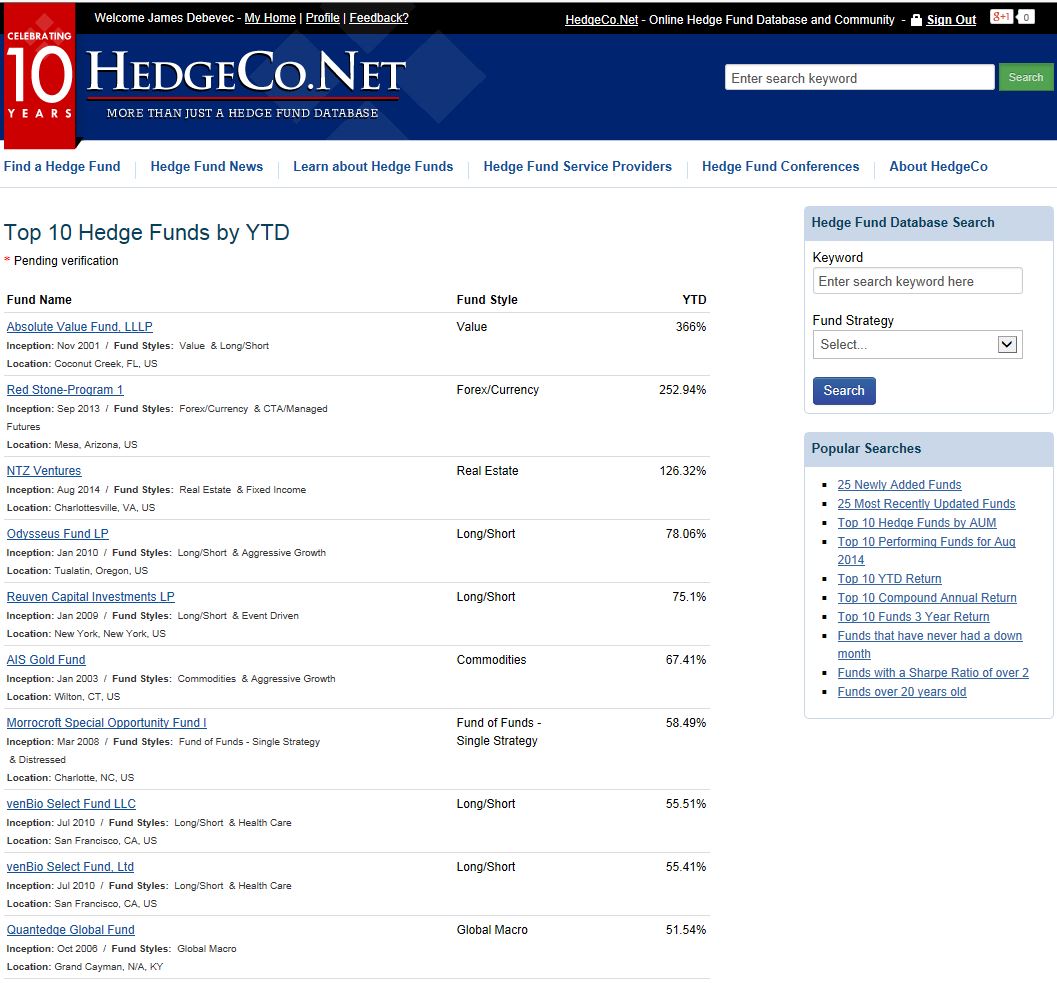Screen dimensions: 1057x983
Task: Open Hedge Fund Service Providers menu
Action: [x=578, y=167]
